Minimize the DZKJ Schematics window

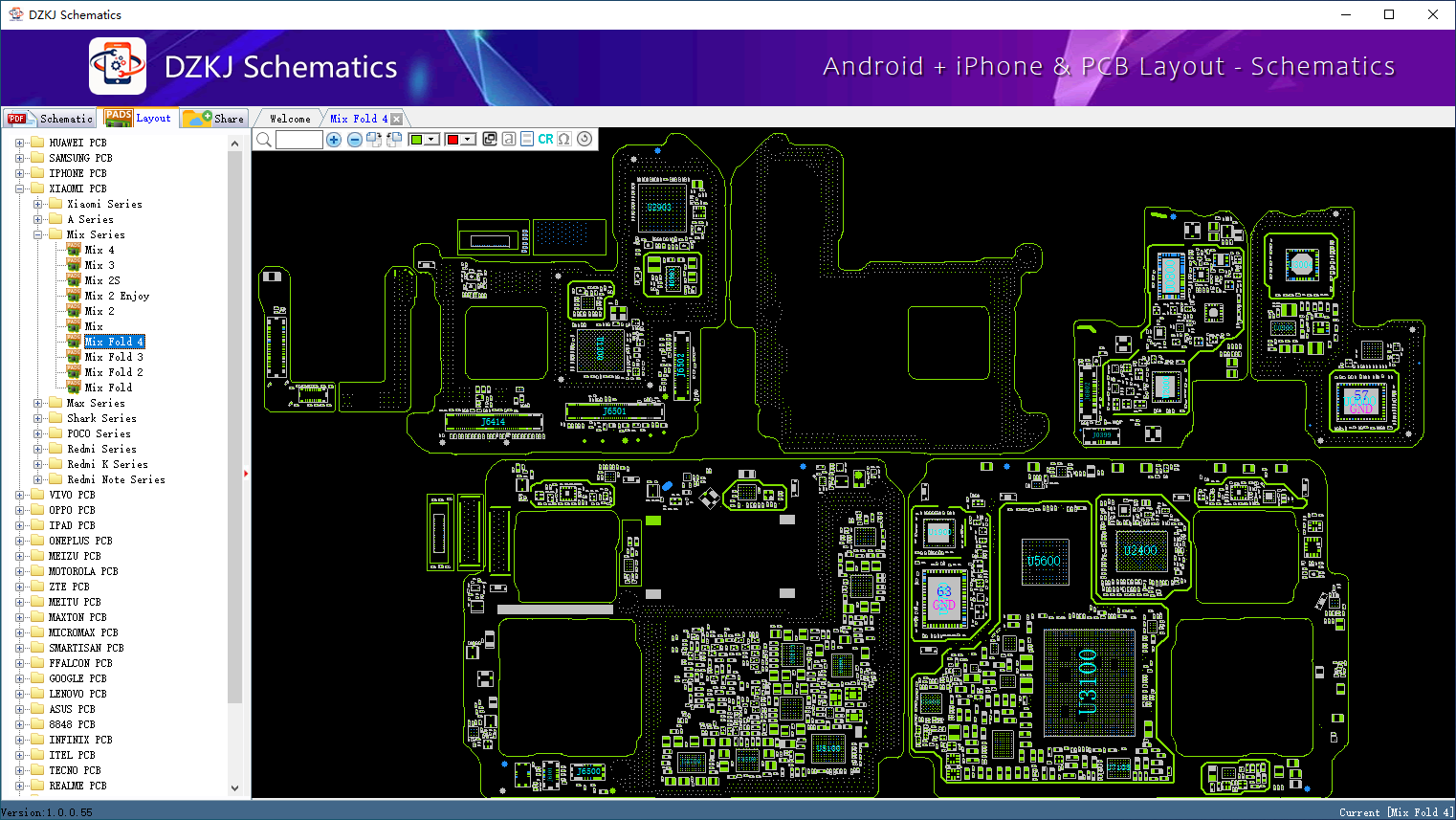point(1346,14)
